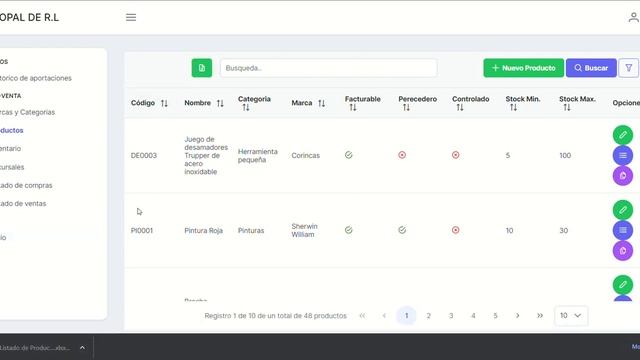This screenshot has height=360, width=640.
Task: Open Listado de ventas menu item
Action: (23, 203)
